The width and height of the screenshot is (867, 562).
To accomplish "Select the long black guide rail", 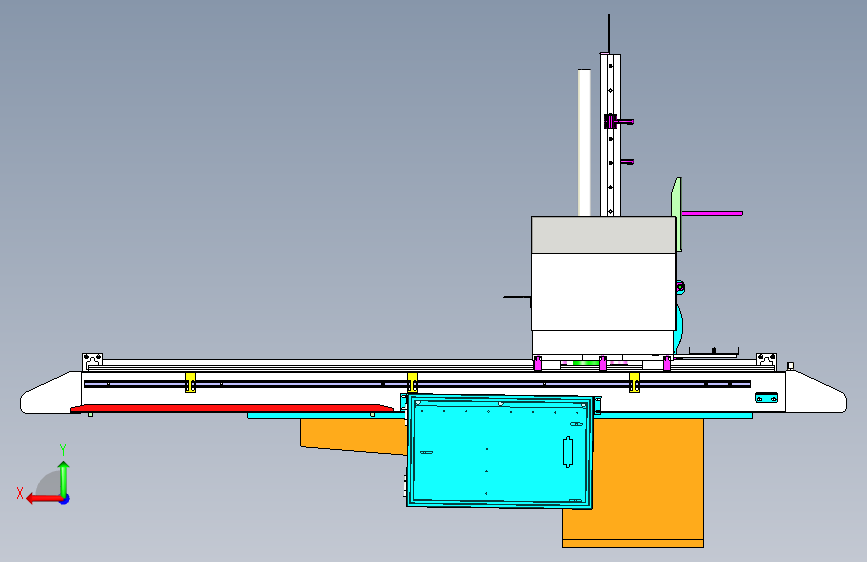I will click(417, 383).
